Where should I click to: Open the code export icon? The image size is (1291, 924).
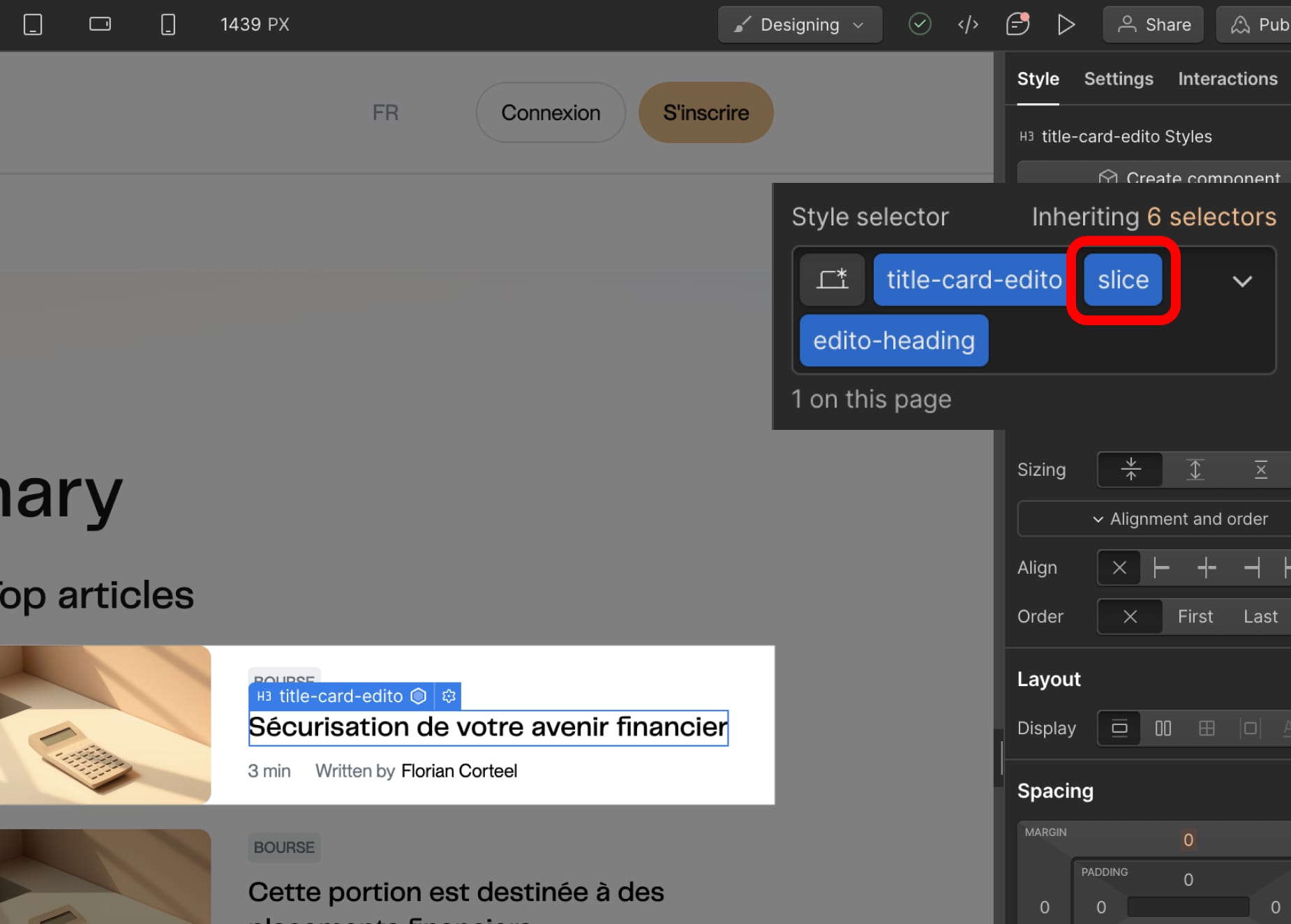(x=968, y=25)
